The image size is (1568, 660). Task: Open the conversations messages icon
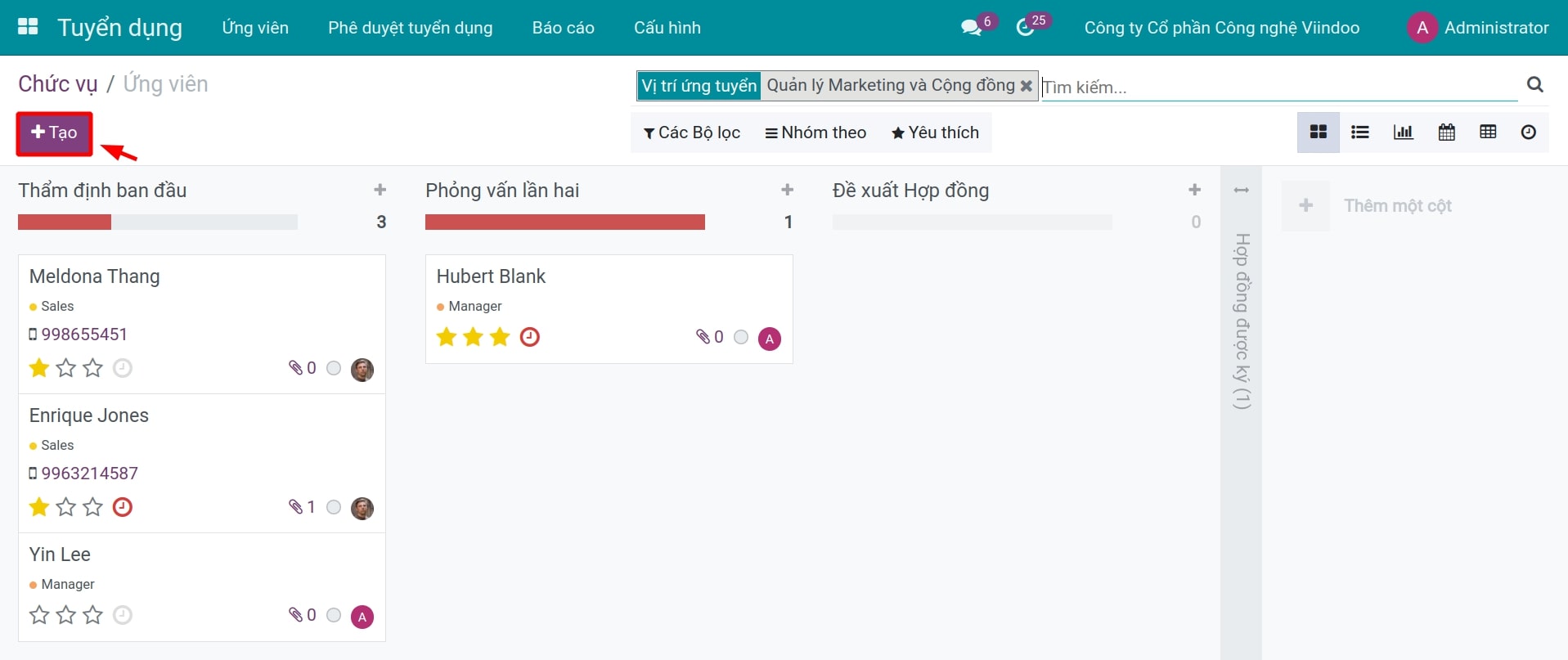click(x=971, y=28)
